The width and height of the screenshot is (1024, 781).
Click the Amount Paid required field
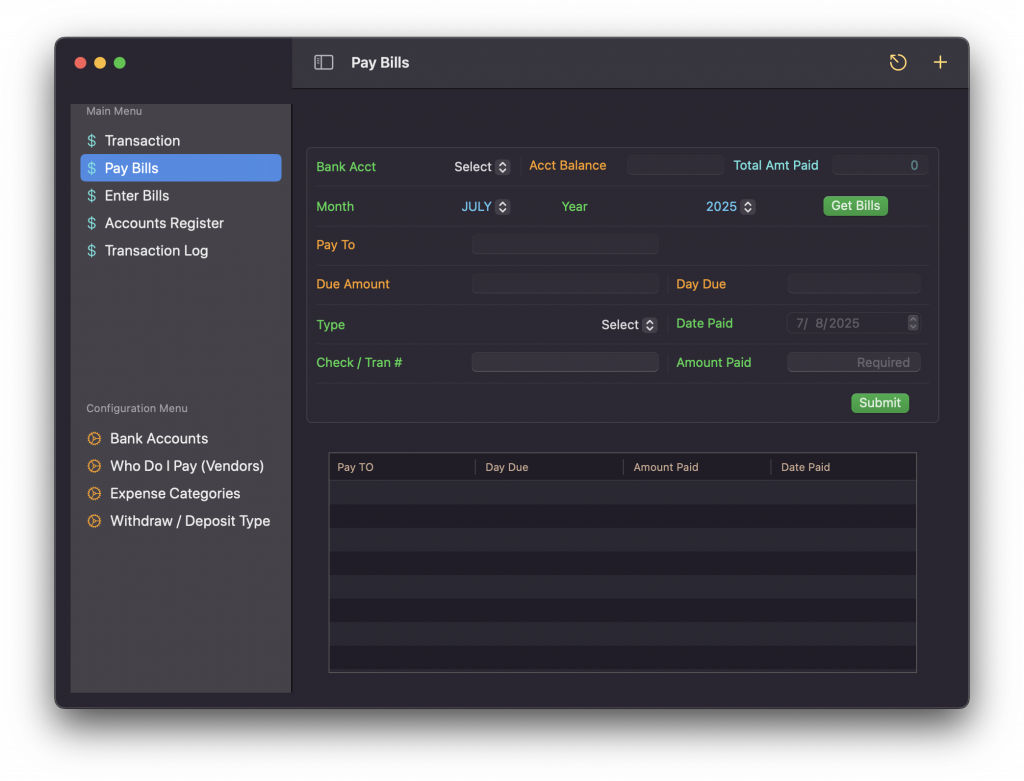pos(854,363)
